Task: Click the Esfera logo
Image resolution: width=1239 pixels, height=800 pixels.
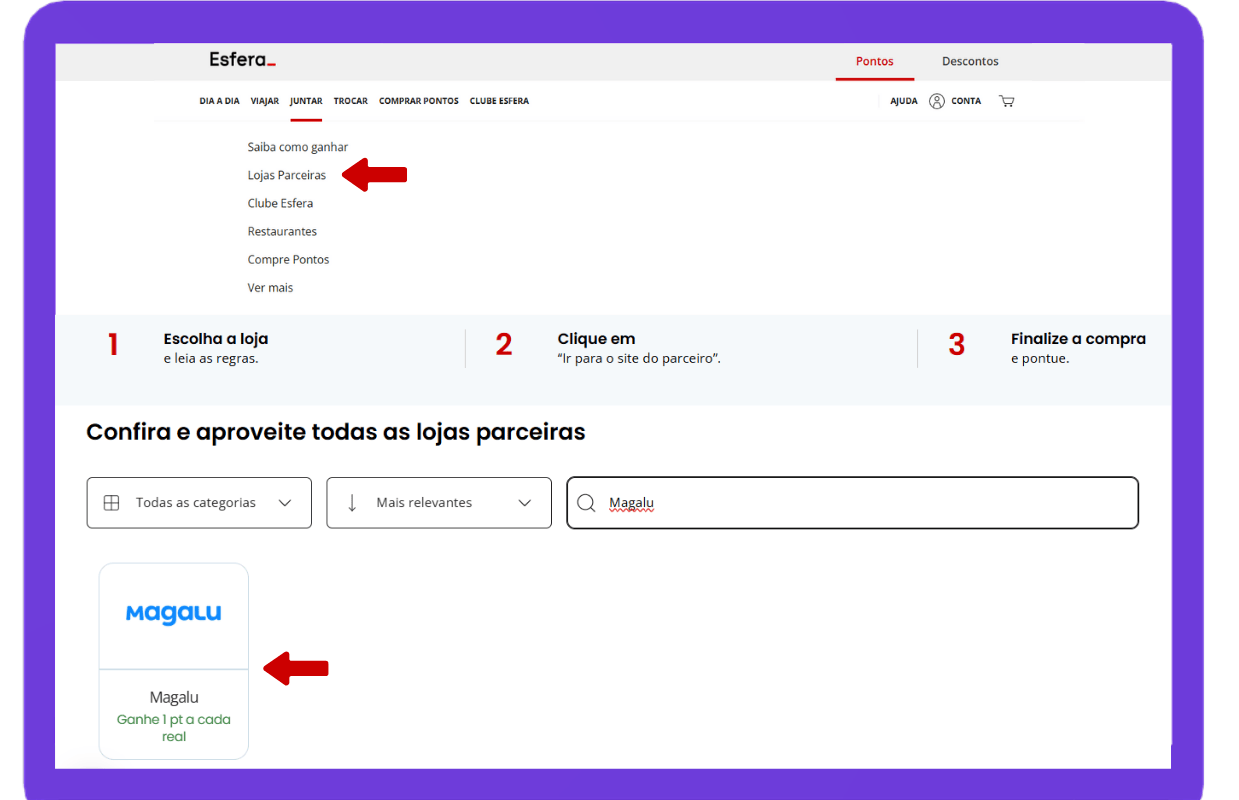Action: (x=242, y=60)
